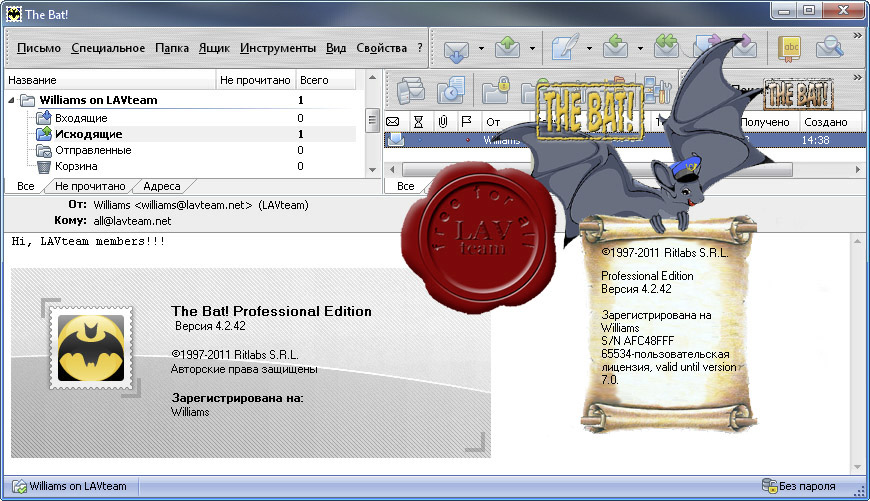Click the send queued mail icon
The image size is (870, 501).
click(x=507, y=48)
